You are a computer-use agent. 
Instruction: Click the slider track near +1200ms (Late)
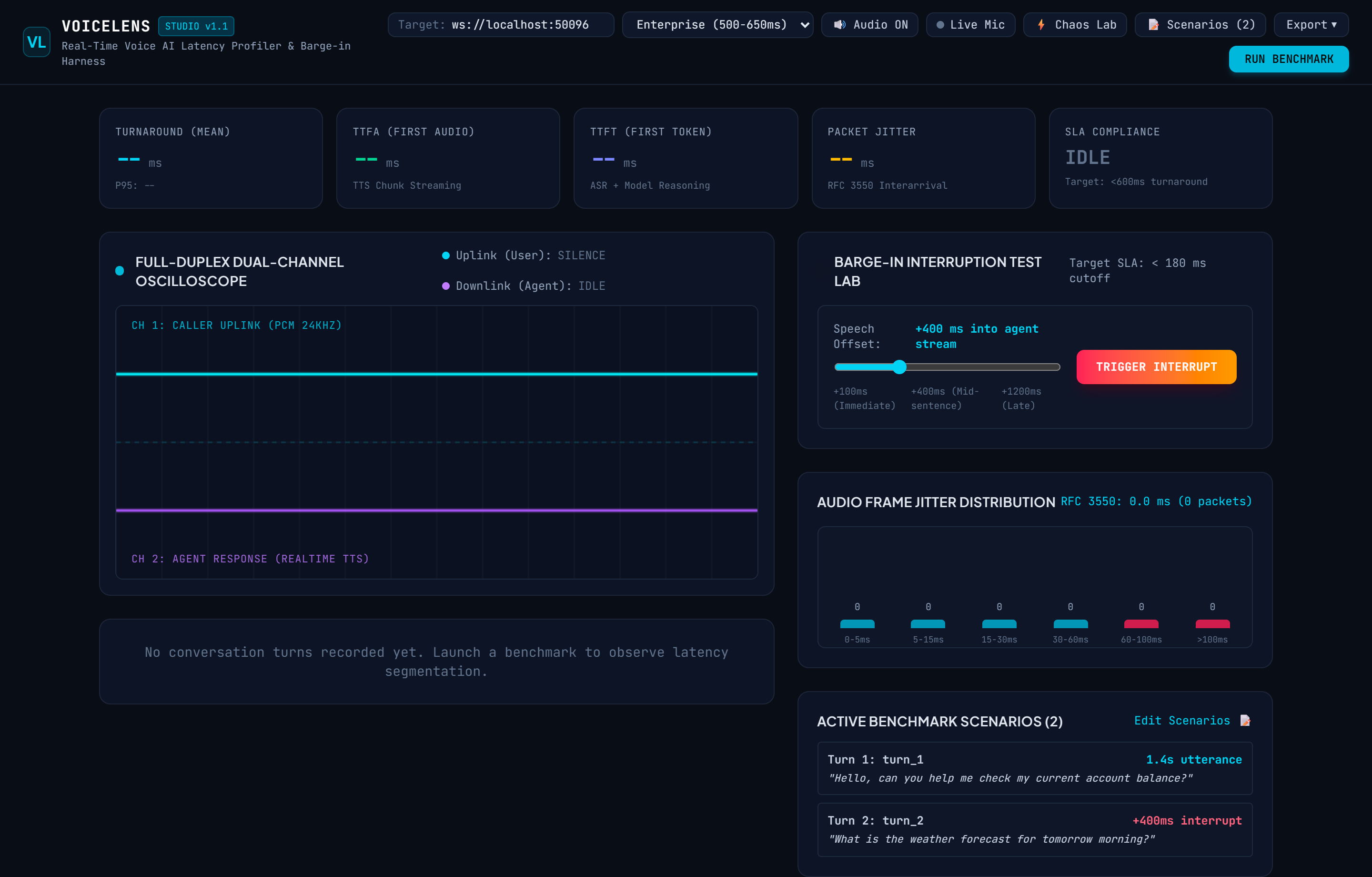coord(1021,367)
